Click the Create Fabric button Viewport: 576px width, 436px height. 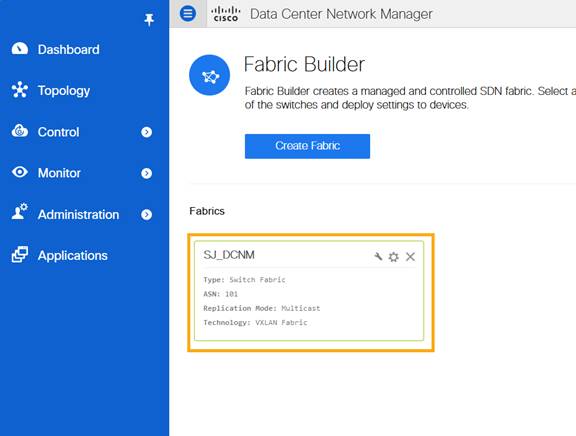pyautogui.click(x=307, y=146)
